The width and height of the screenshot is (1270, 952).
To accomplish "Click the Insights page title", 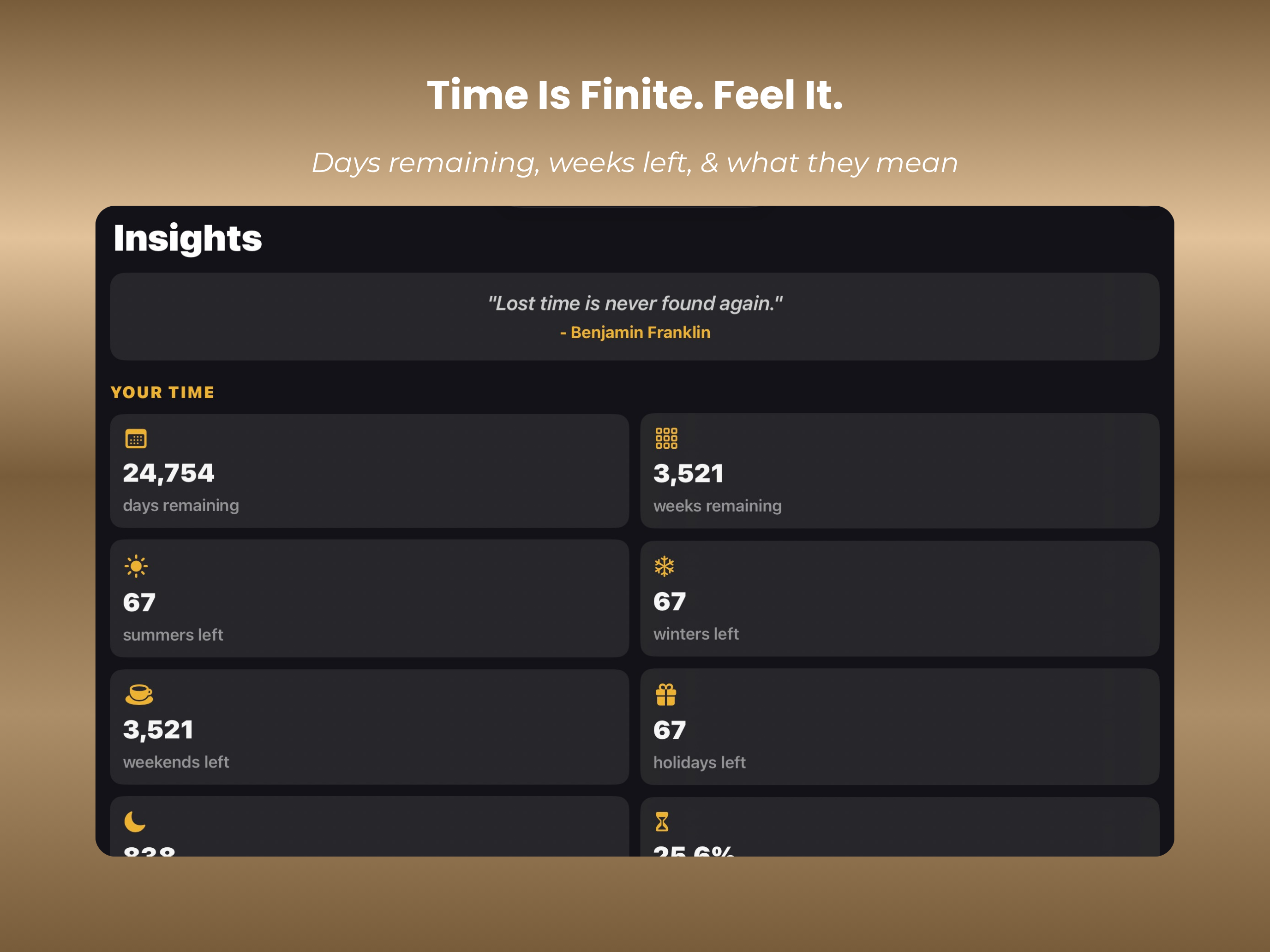I will (188, 239).
